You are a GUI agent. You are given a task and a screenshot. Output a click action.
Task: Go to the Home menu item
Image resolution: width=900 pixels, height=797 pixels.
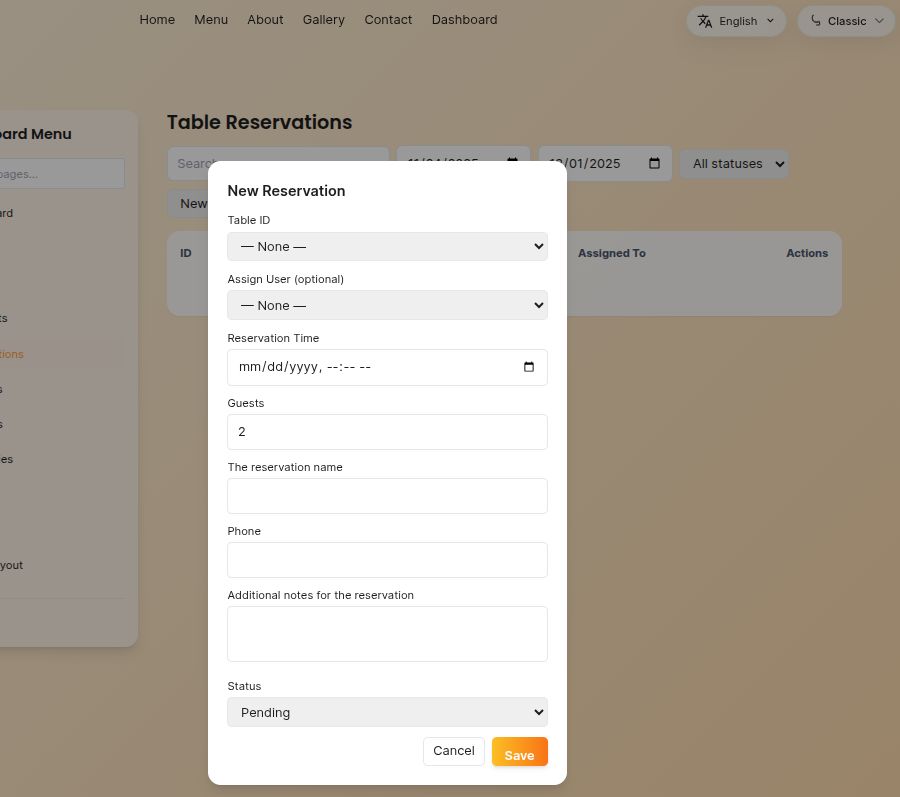(157, 19)
